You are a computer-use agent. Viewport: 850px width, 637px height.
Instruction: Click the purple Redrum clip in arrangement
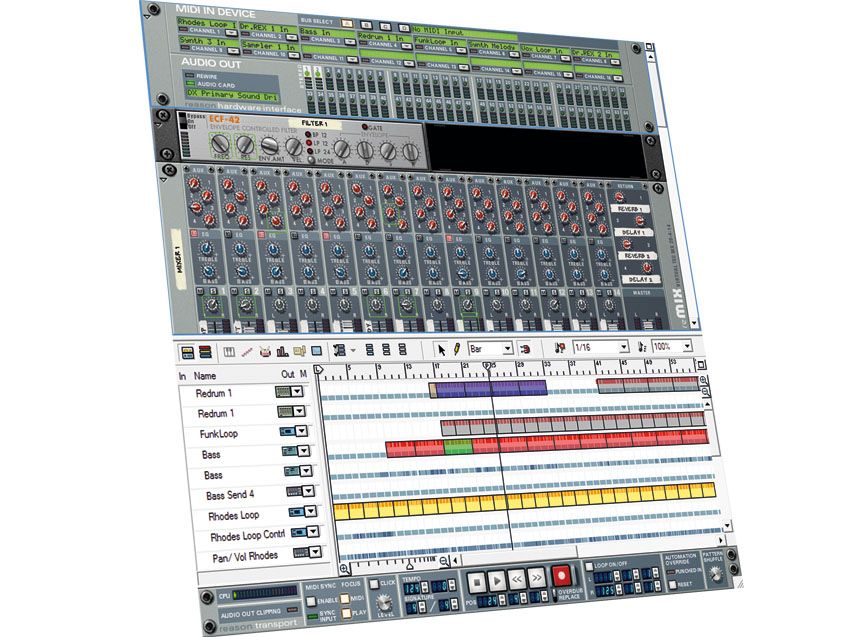click(x=491, y=387)
